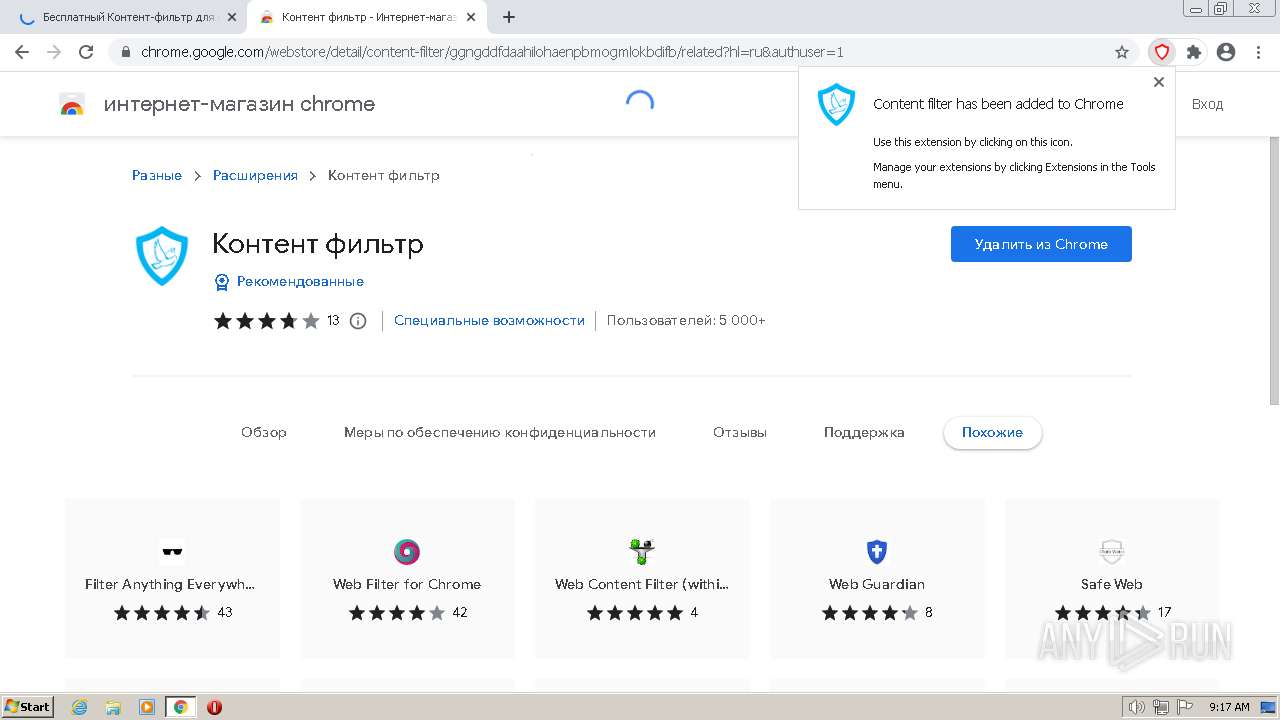Go back with the browser back arrow

tap(22, 52)
